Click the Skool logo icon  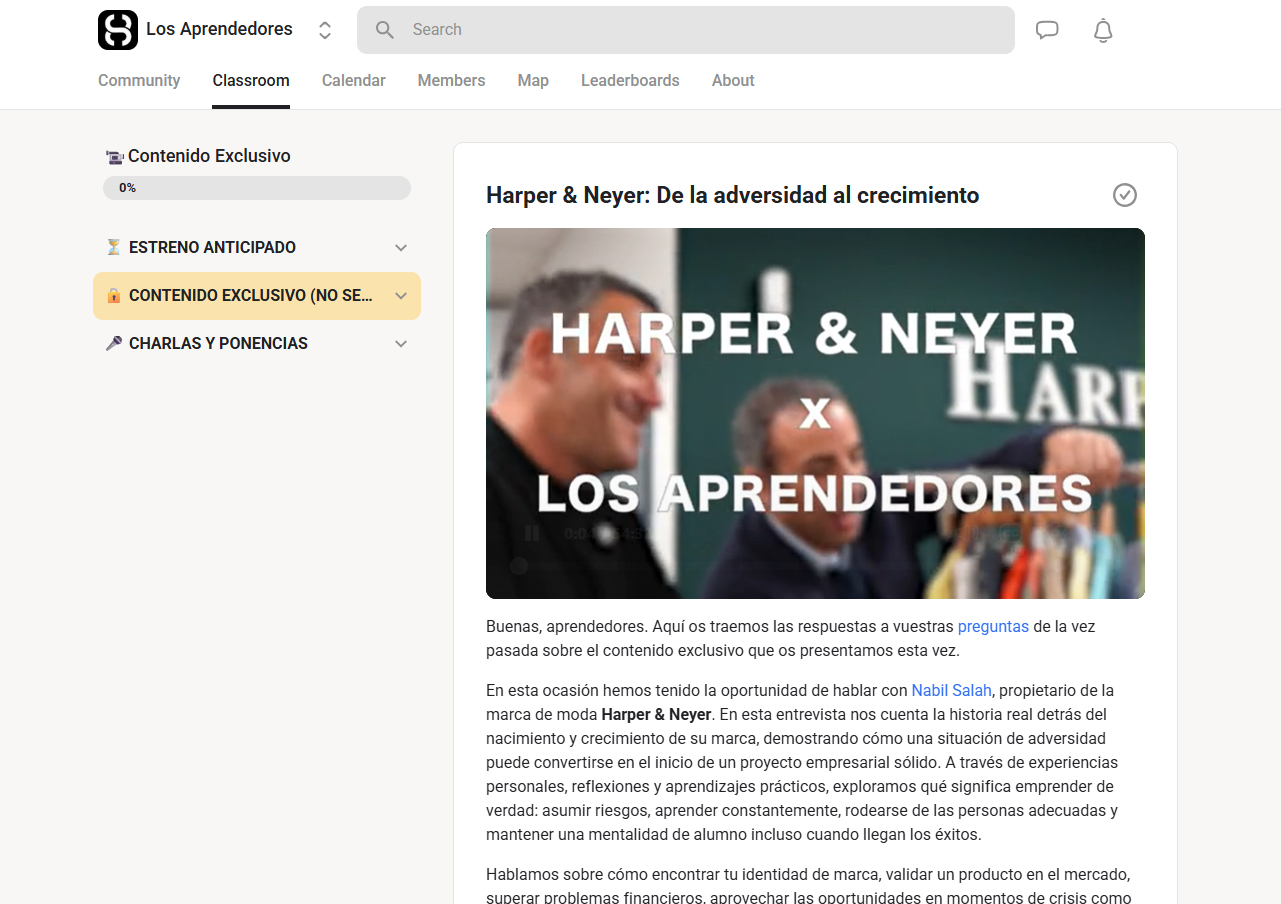pos(117,30)
